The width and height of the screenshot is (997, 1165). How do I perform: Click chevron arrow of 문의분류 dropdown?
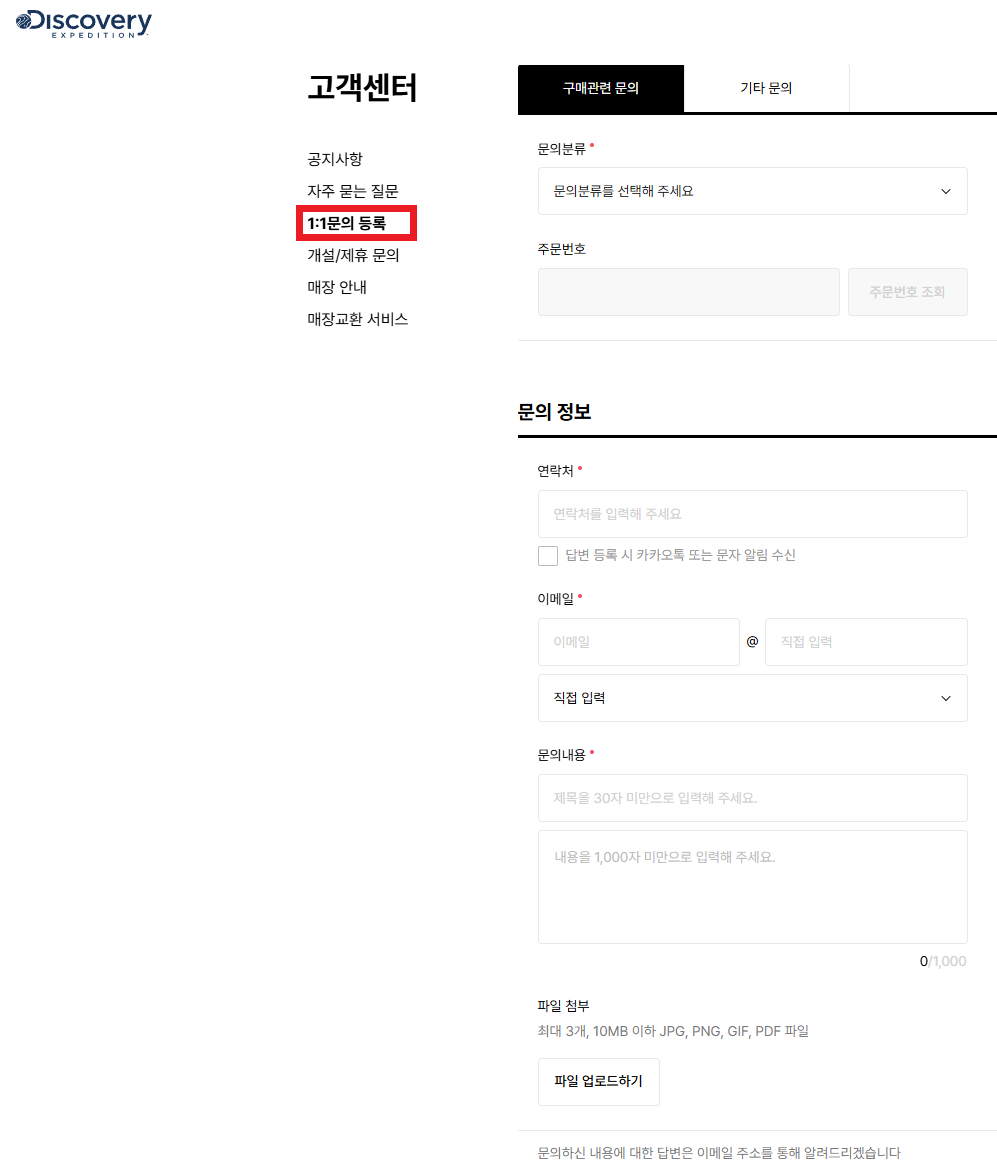point(945,192)
